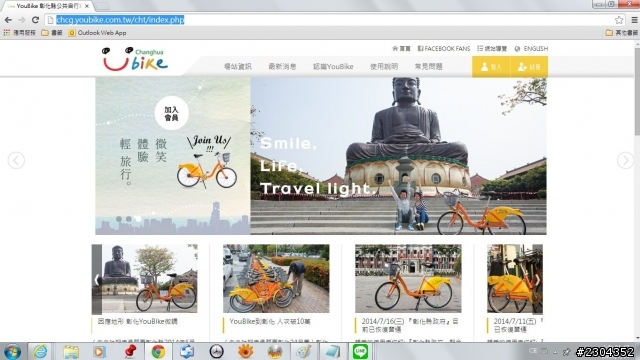Open the orange flower taskbar app
This screenshot has width=640, height=360.
click(x=245, y=351)
